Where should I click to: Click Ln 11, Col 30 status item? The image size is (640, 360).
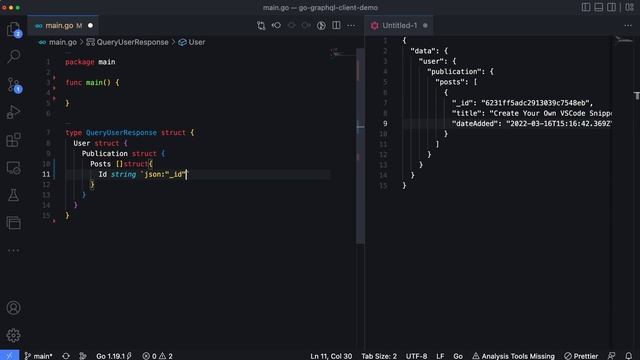point(331,356)
